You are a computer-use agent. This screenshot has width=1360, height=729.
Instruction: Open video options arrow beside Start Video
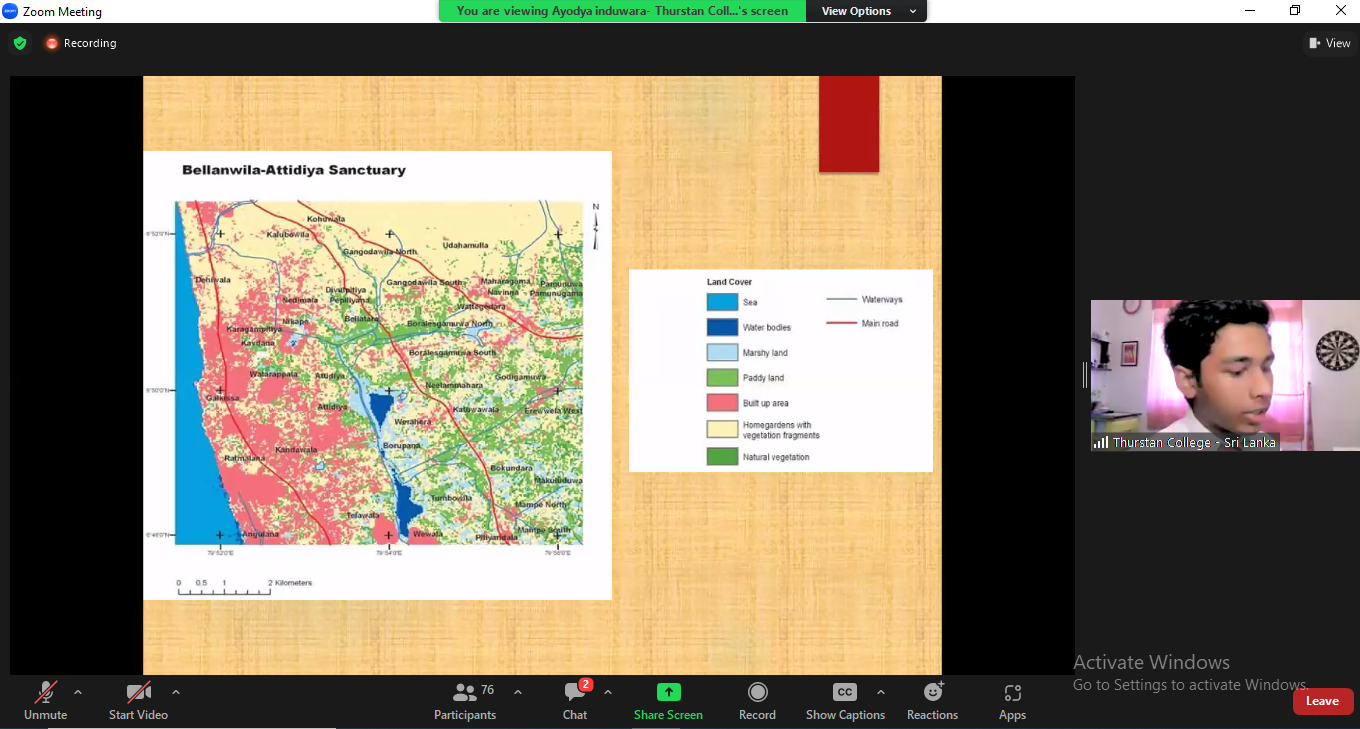coord(176,692)
